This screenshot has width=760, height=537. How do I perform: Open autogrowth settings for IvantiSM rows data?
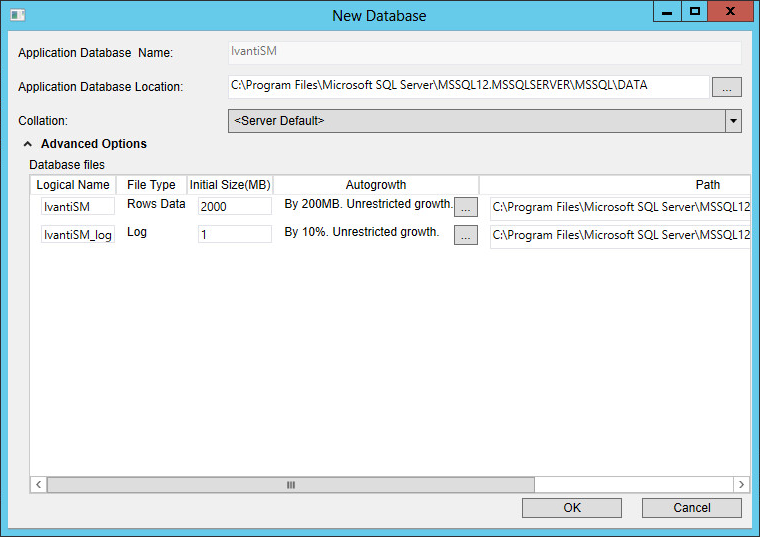(466, 207)
